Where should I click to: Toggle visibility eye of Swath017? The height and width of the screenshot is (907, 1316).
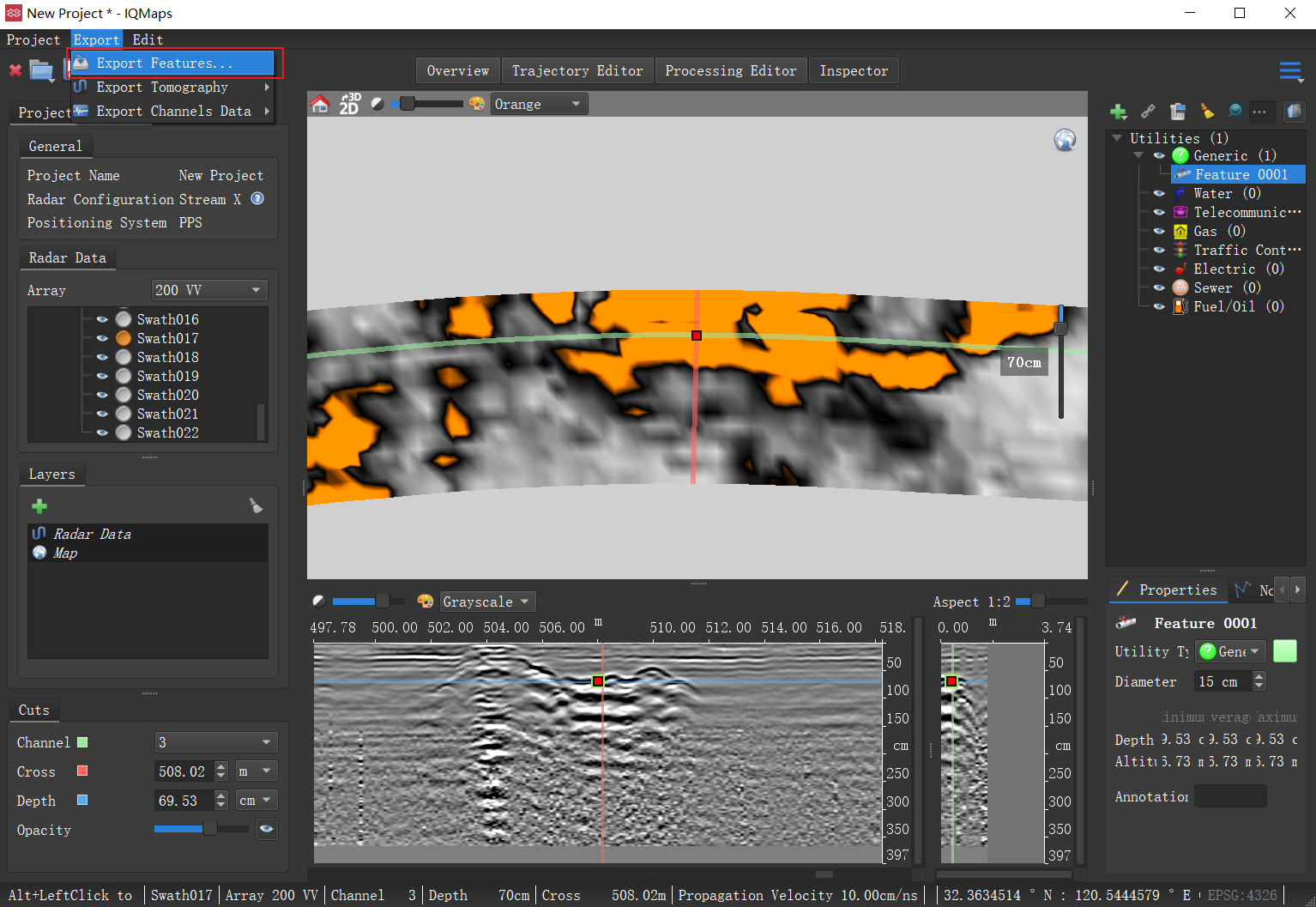tap(102, 338)
